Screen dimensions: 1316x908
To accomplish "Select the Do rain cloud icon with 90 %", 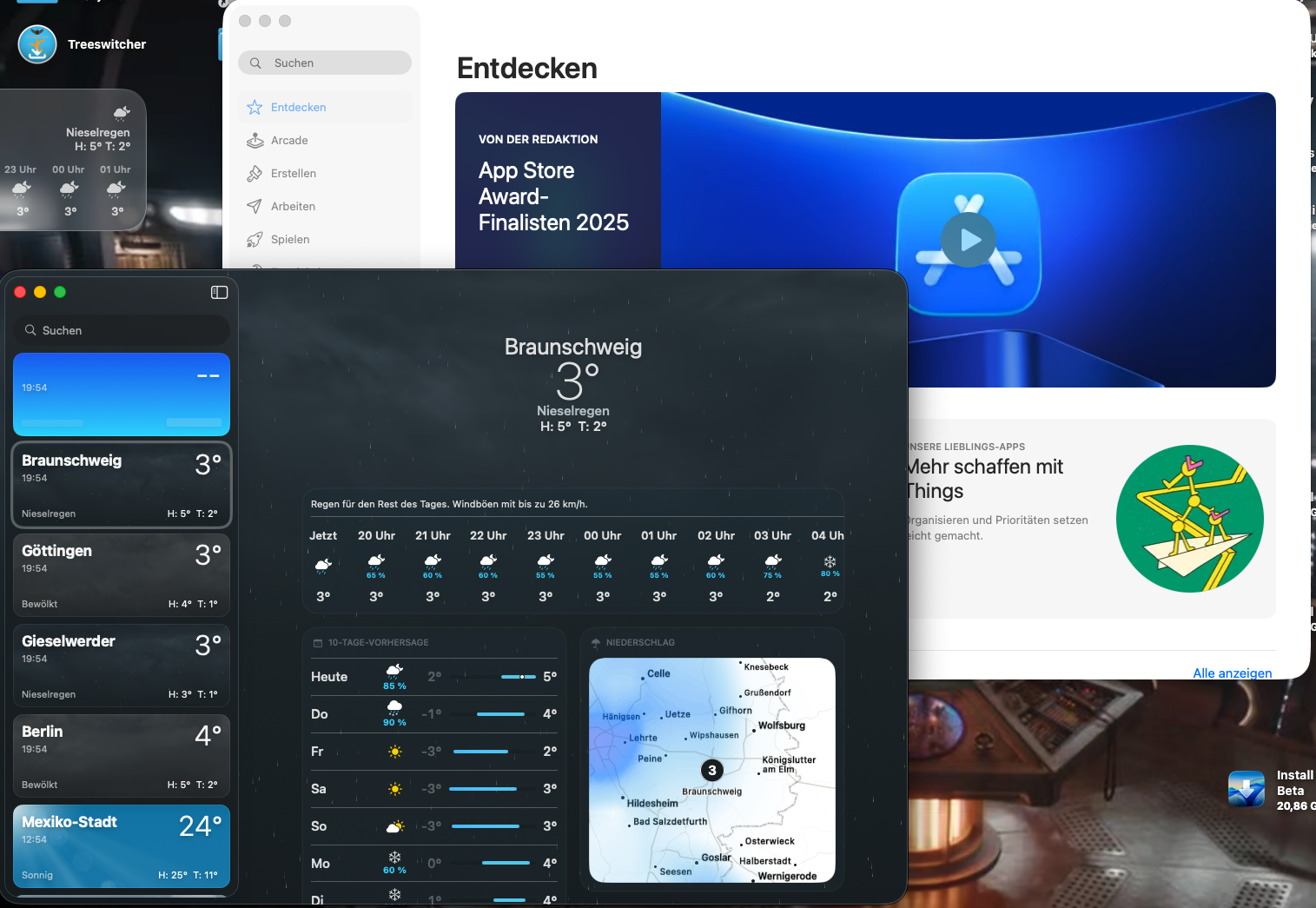I will pyautogui.click(x=394, y=707).
